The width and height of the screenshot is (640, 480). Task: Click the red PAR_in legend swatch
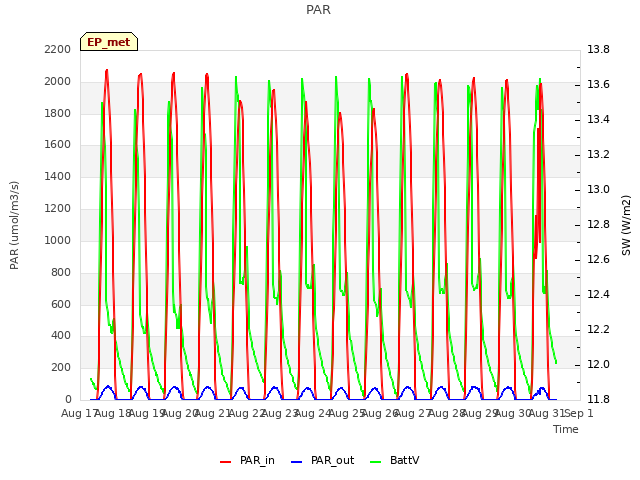click(225, 462)
